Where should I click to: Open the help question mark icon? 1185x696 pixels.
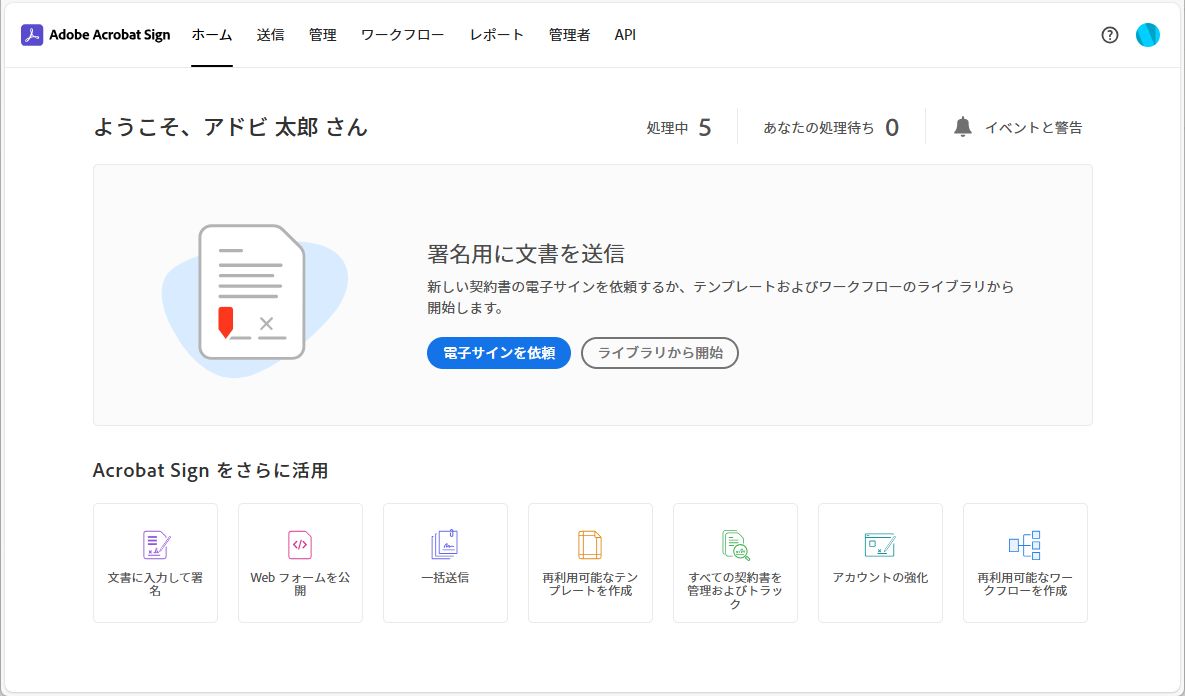(1109, 35)
